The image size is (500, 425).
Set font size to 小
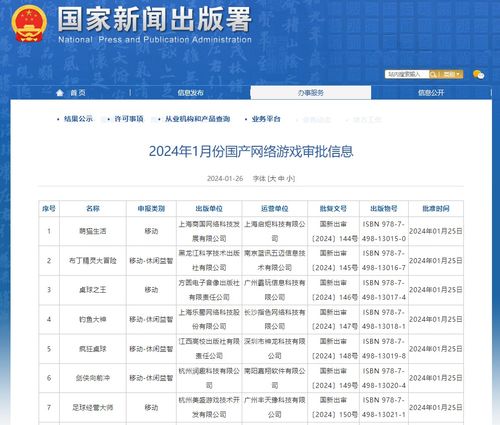coord(290,179)
